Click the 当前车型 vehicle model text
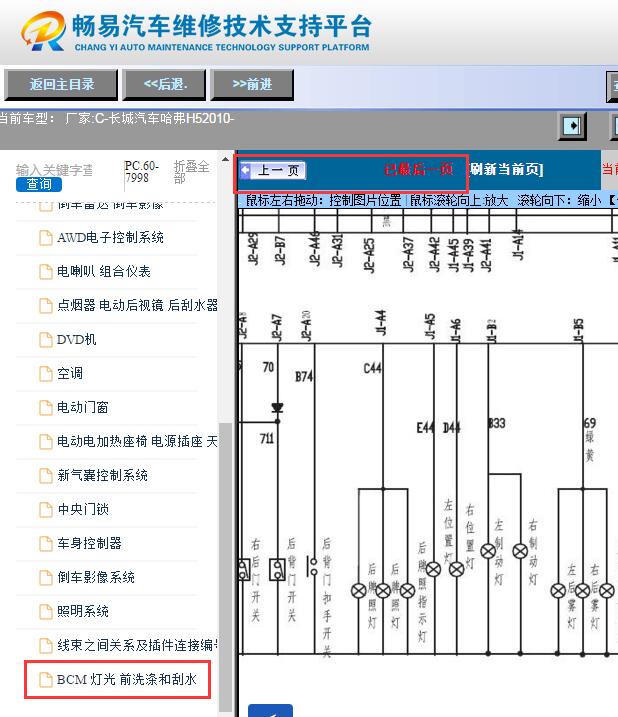 [117, 118]
